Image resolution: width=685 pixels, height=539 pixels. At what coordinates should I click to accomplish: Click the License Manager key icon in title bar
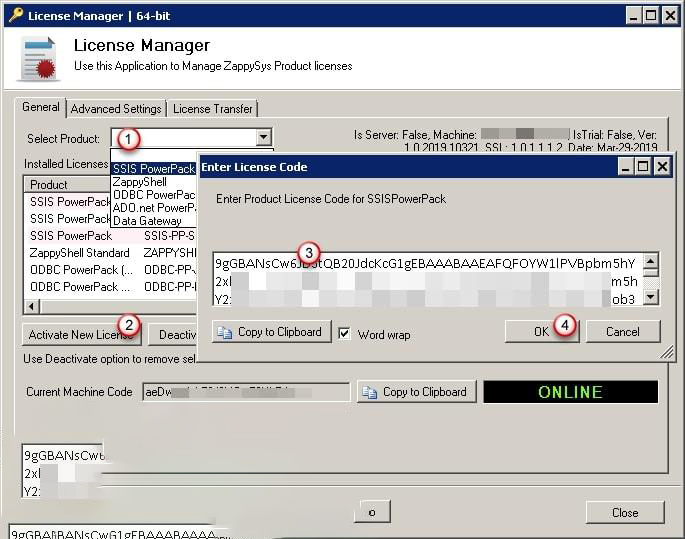click(x=16, y=15)
